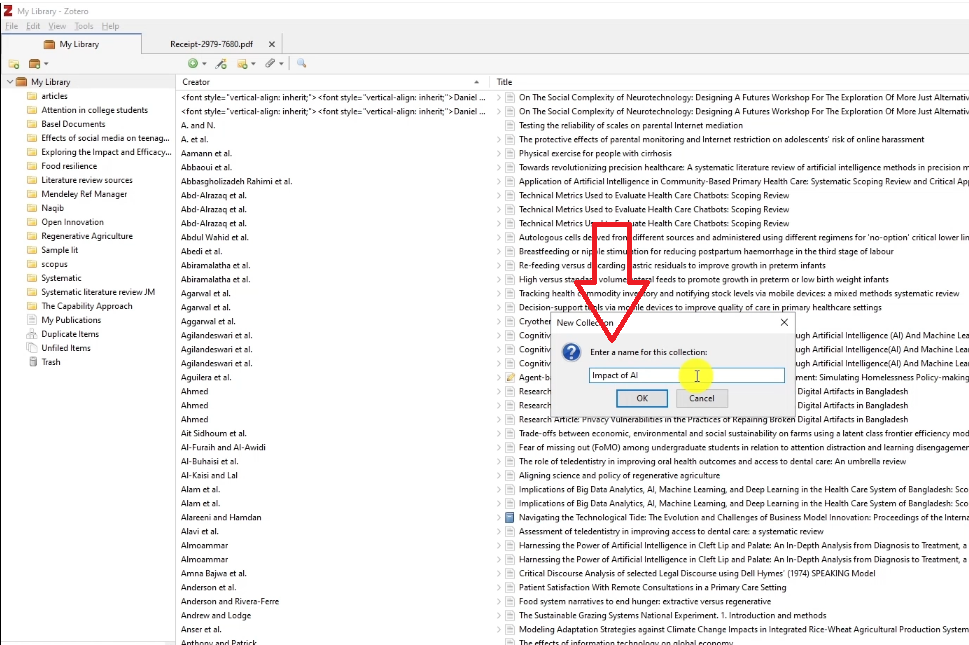Click the Creator column header
The width and height of the screenshot is (969, 645).
196,82
